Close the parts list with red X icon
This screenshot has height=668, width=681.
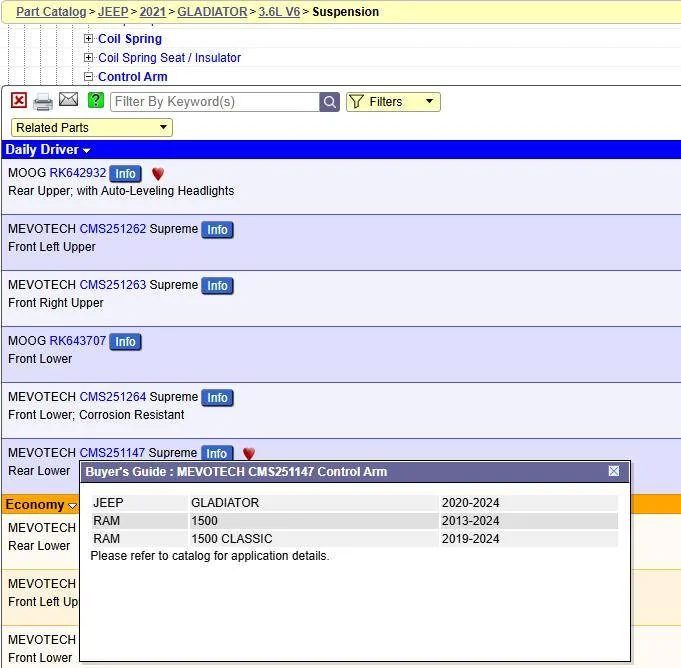[x=19, y=100]
